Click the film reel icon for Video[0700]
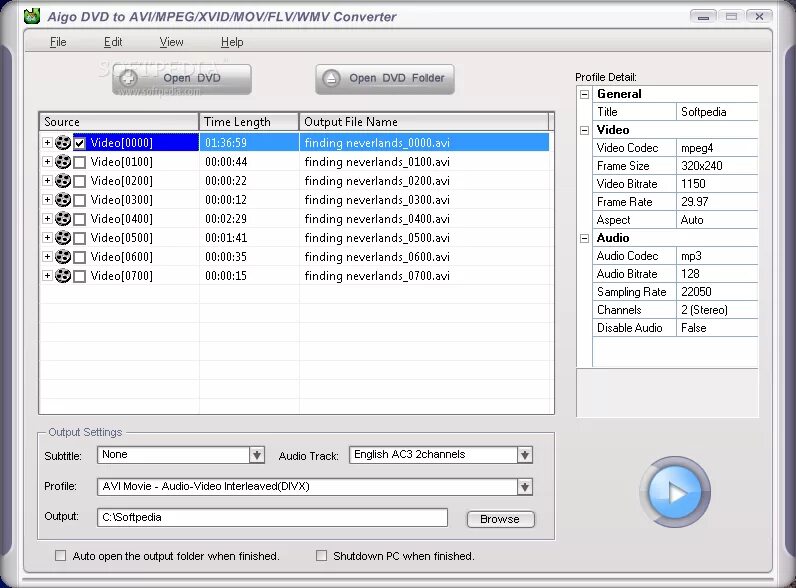 [63, 276]
